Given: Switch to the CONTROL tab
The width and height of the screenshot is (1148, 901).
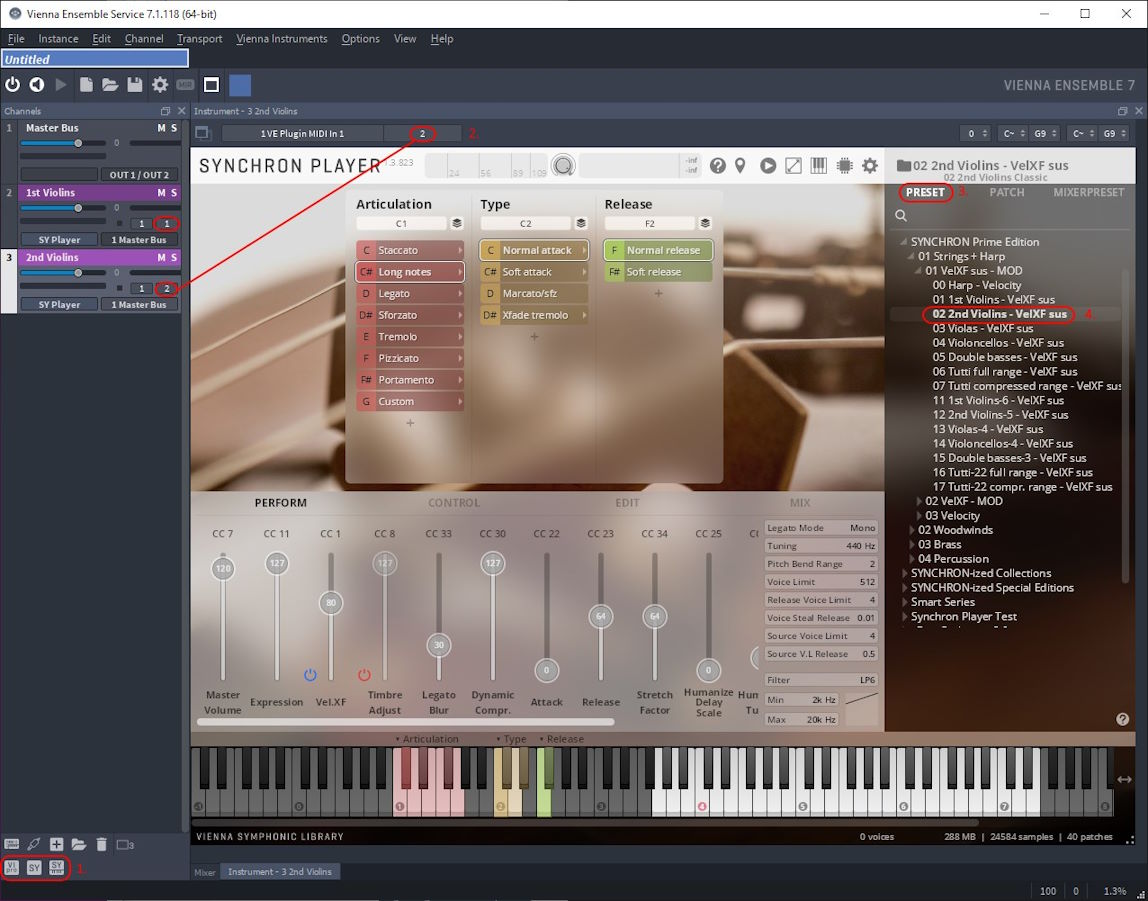Looking at the screenshot, I should click(x=454, y=503).
